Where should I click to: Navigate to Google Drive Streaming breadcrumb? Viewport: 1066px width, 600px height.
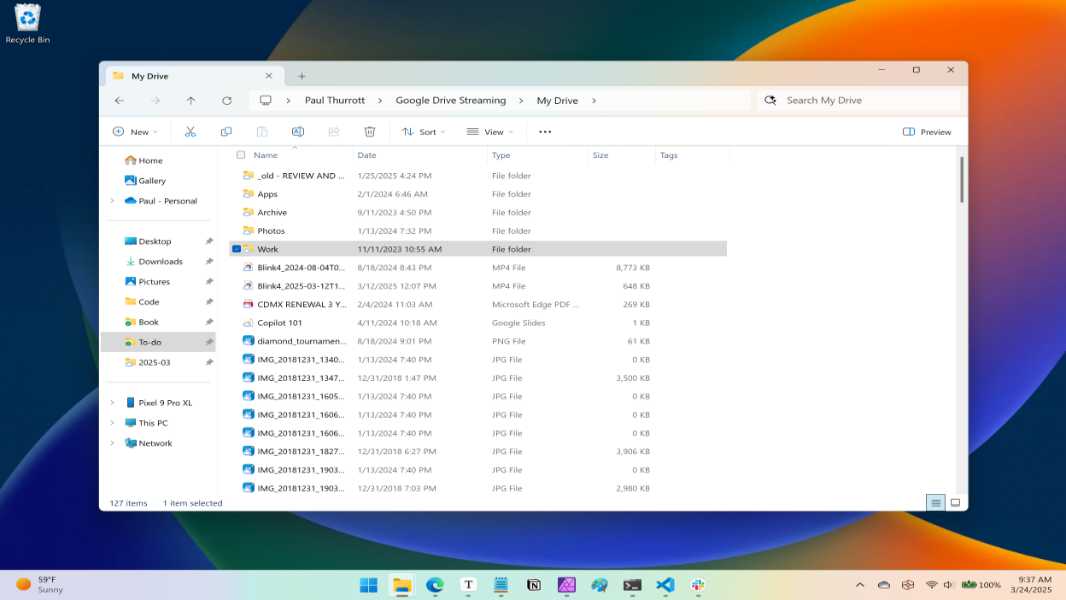pyautogui.click(x=450, y=101)
